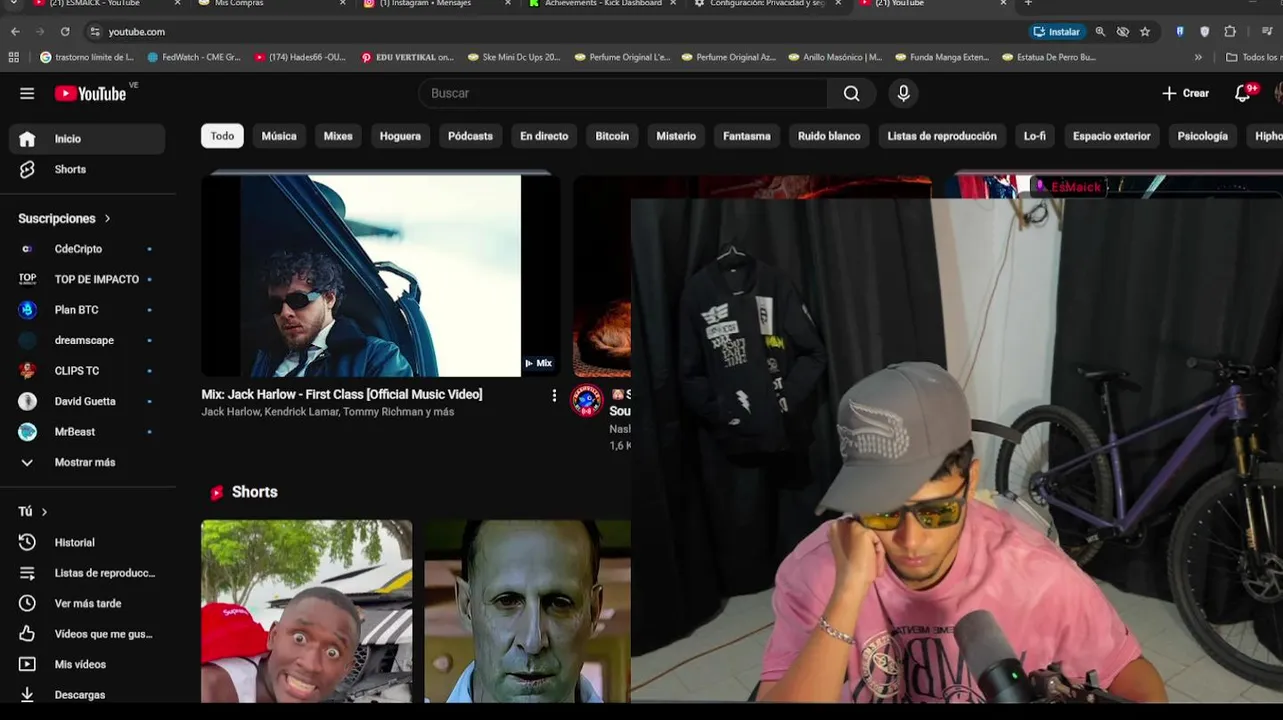Expand the bookmarks overflow chevron
Screen dimensions: 1283x720
(1198, 57)
